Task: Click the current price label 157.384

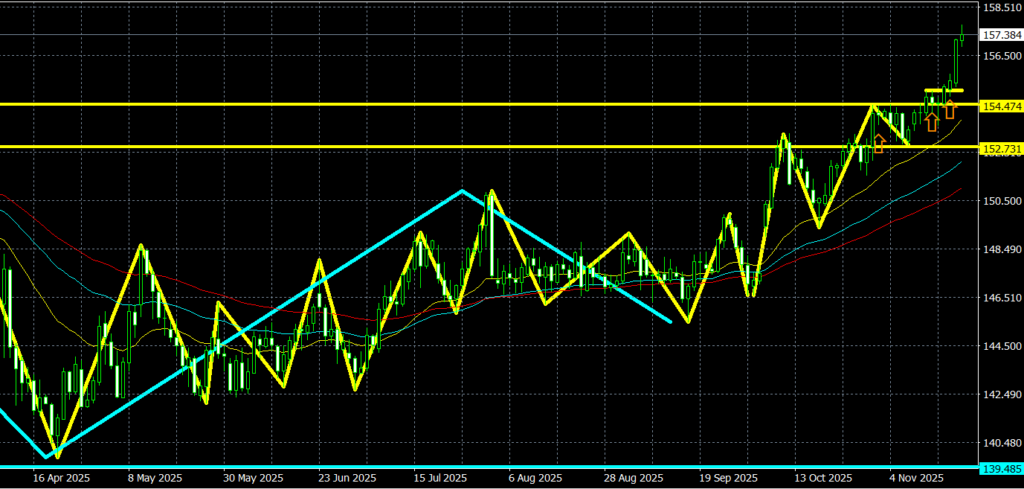Action: (1001, 35)
